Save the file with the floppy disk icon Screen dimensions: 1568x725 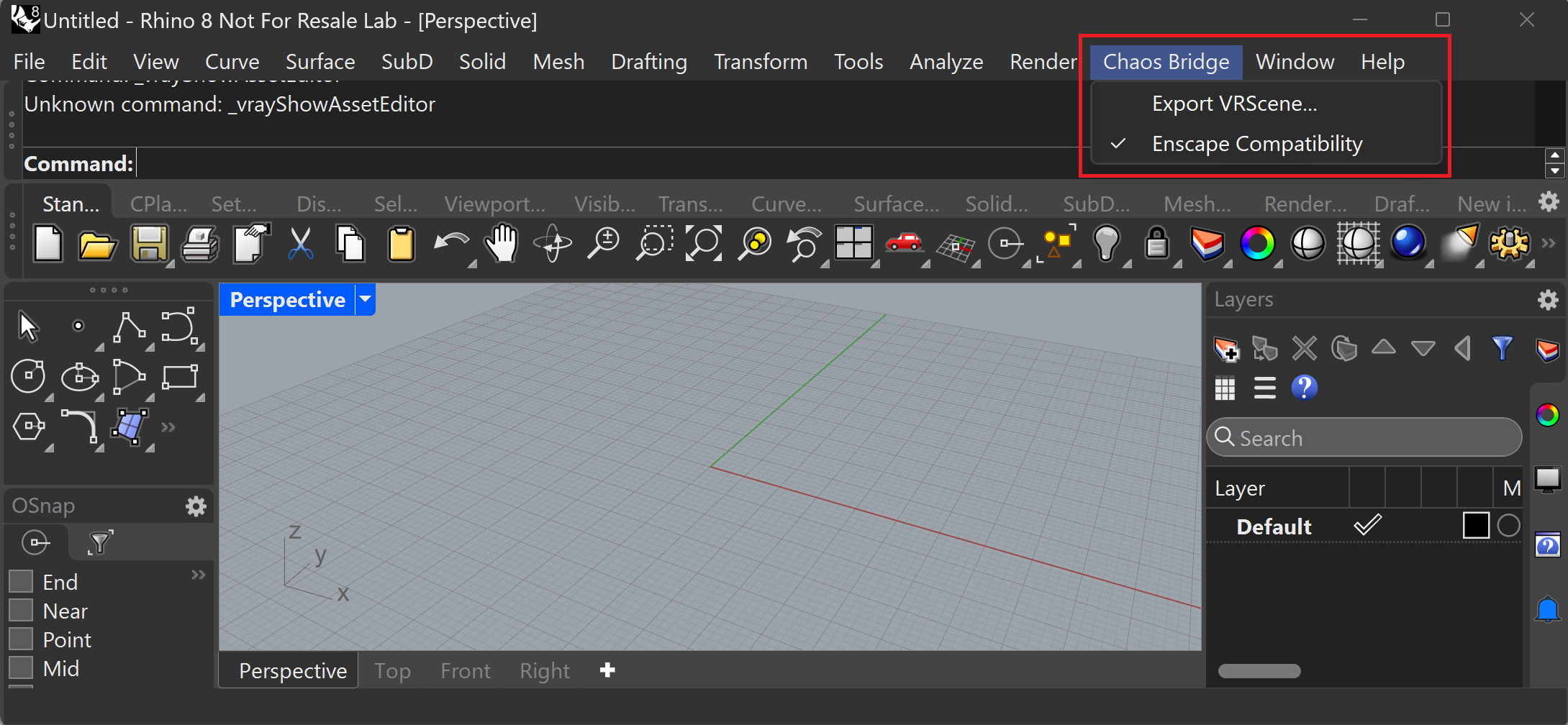tap(148, 245)
